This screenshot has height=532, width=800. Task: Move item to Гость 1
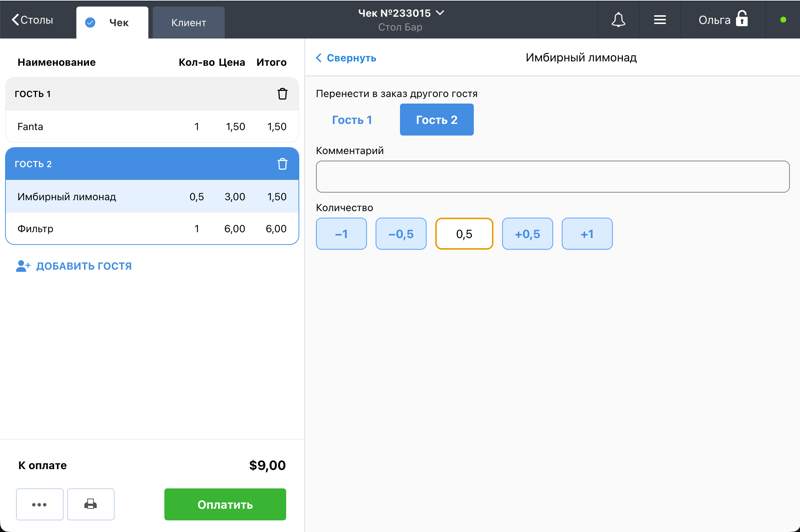pos(352,120)
